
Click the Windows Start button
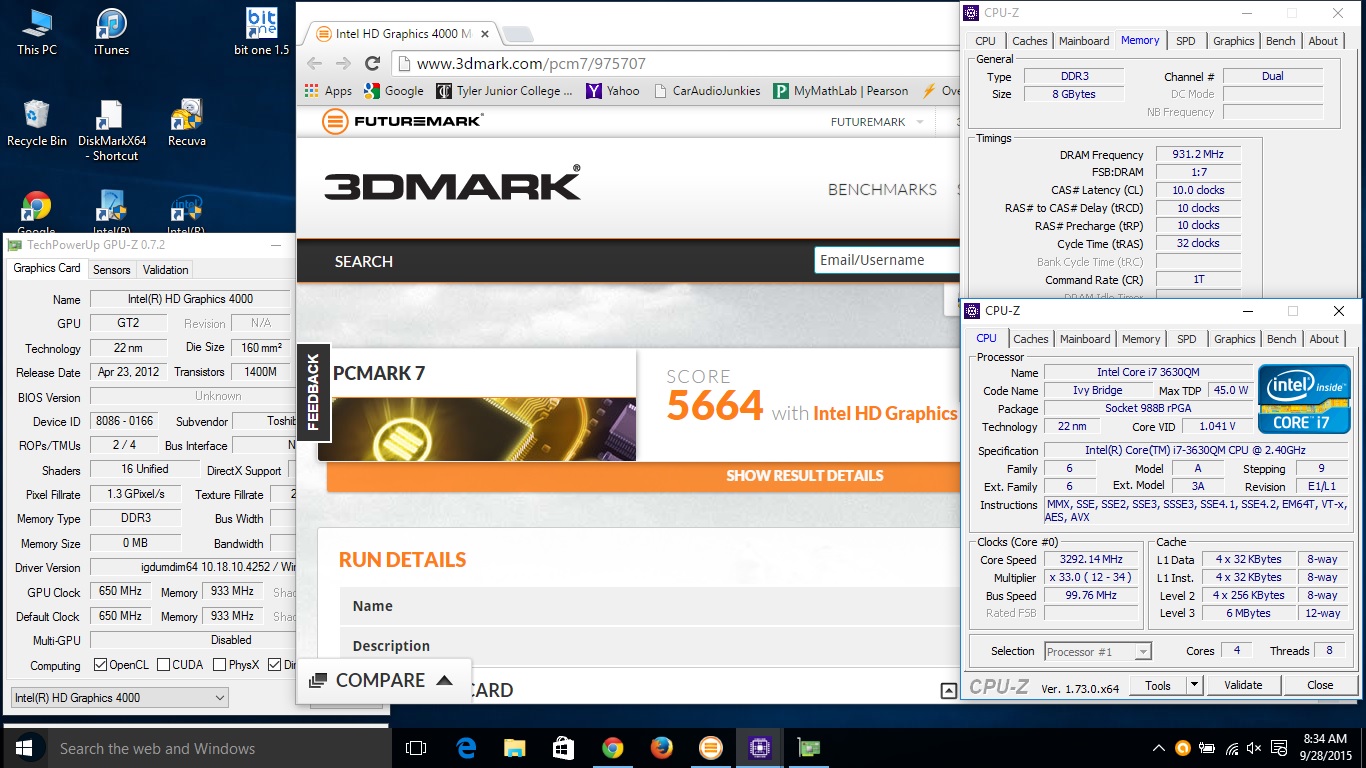click(24, 748)
